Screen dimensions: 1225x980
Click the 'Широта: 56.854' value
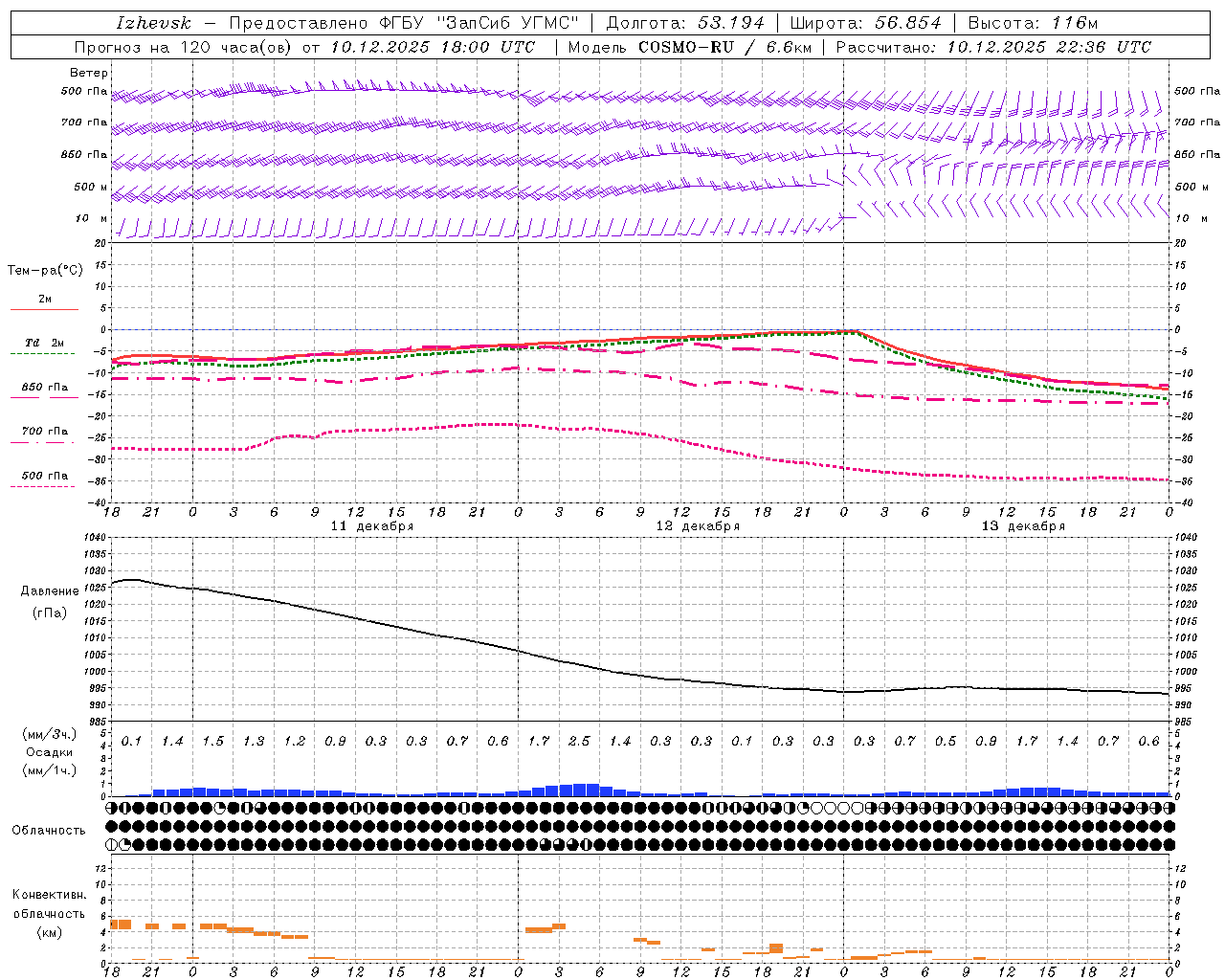[x=865, y=23]
